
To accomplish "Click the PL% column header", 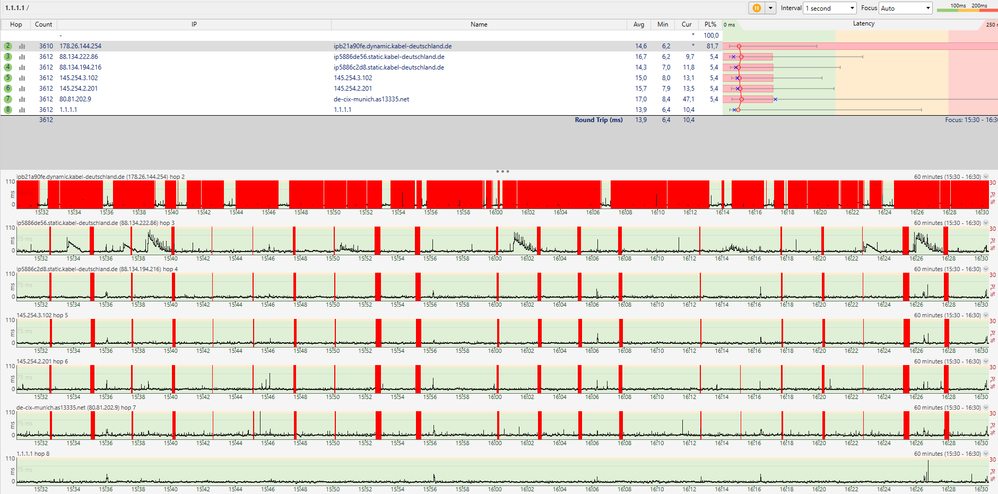I will (710, 24).
